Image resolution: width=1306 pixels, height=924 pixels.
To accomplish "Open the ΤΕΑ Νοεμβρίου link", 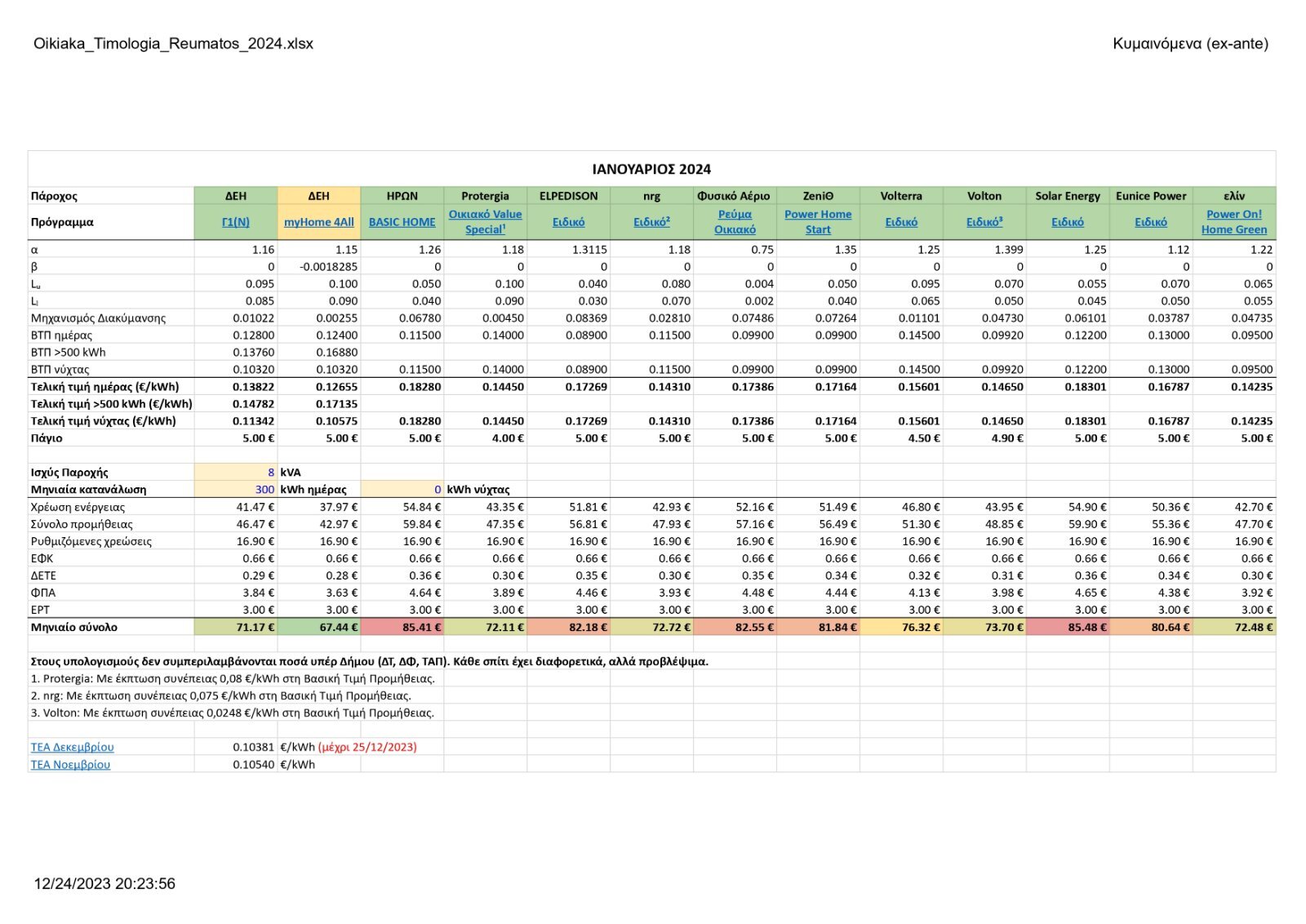I will click(70, 765).
